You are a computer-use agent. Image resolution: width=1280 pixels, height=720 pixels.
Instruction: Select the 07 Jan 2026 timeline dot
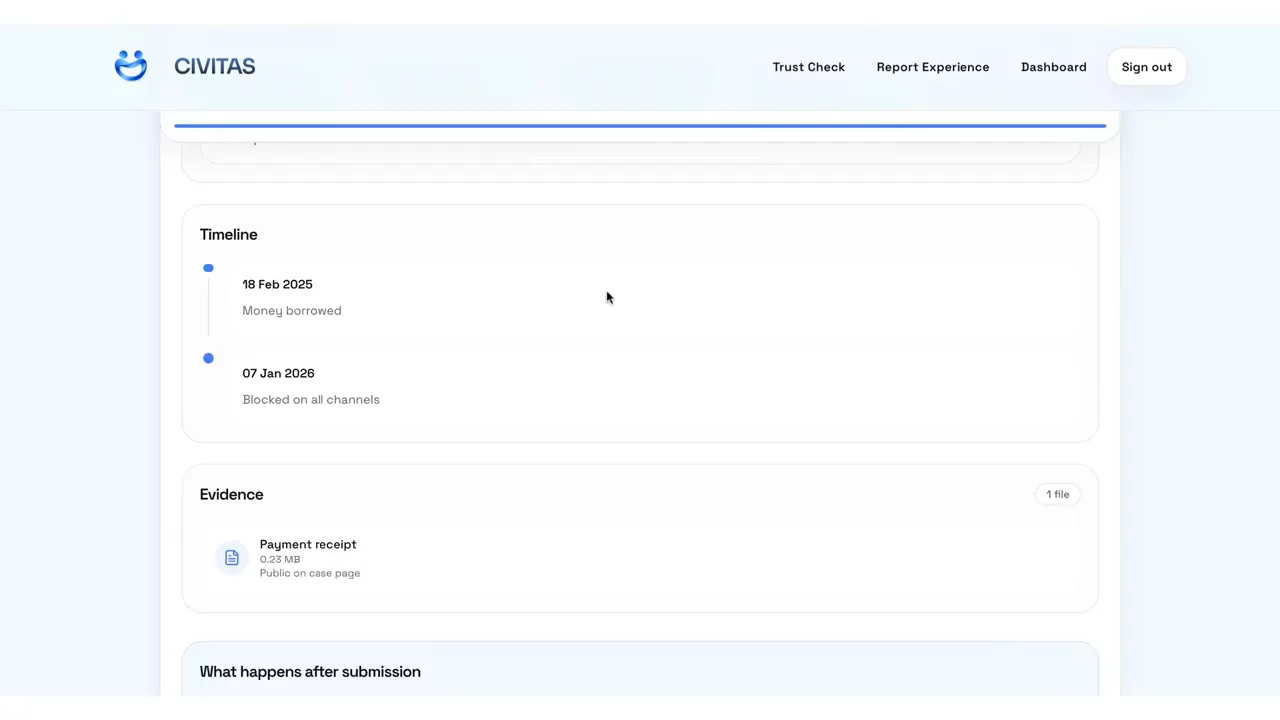point(208,358)
